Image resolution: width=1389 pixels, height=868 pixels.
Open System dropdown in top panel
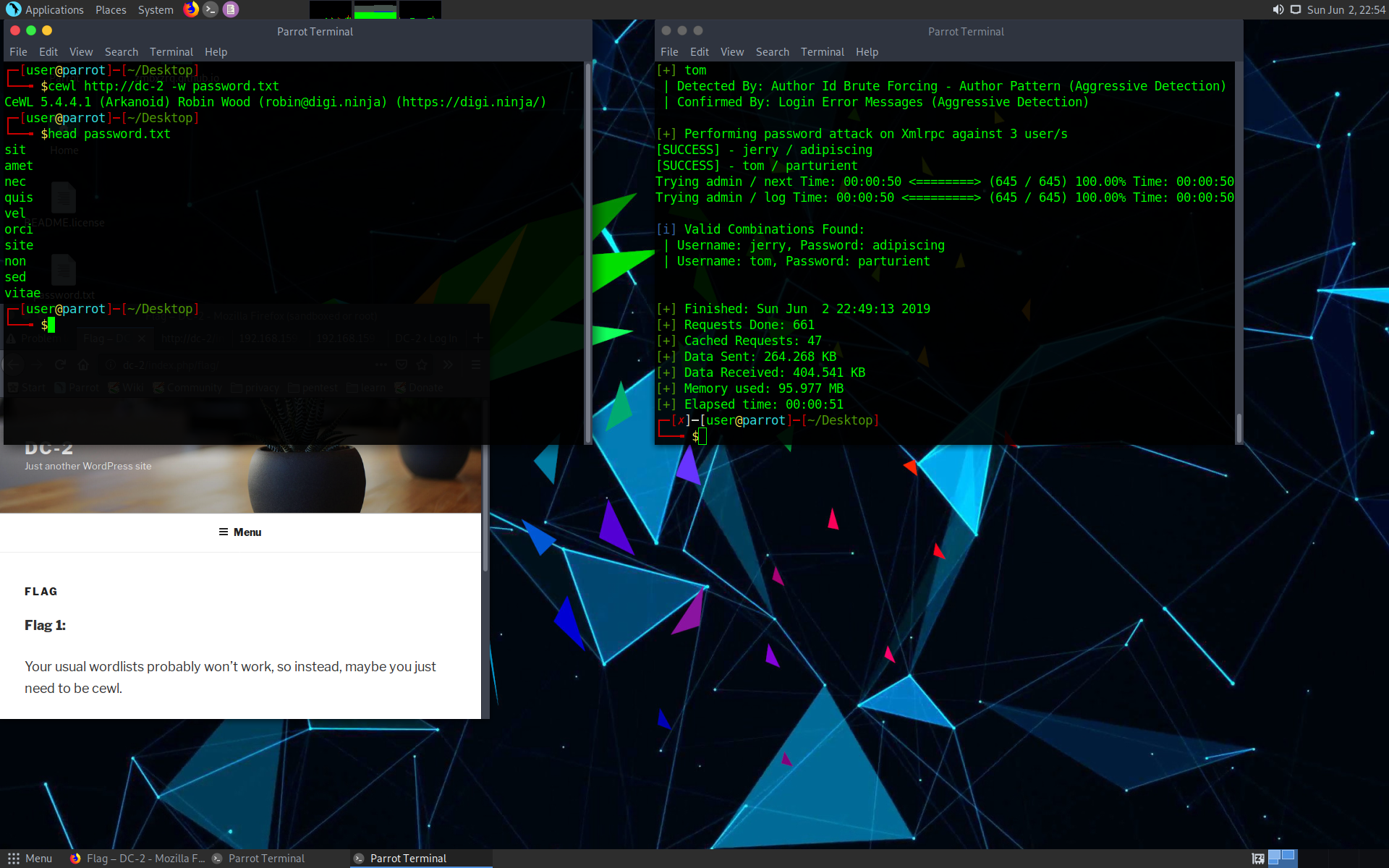156,10
